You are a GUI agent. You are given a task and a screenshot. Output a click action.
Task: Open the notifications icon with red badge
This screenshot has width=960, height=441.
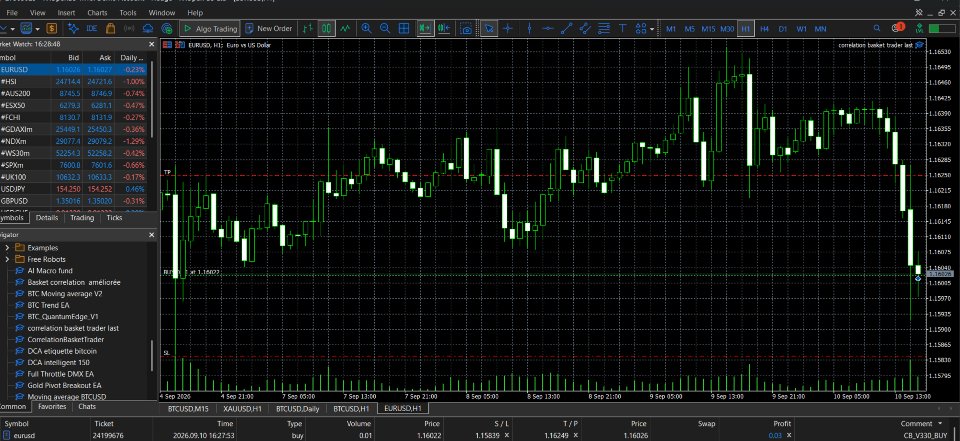(898, 28)
